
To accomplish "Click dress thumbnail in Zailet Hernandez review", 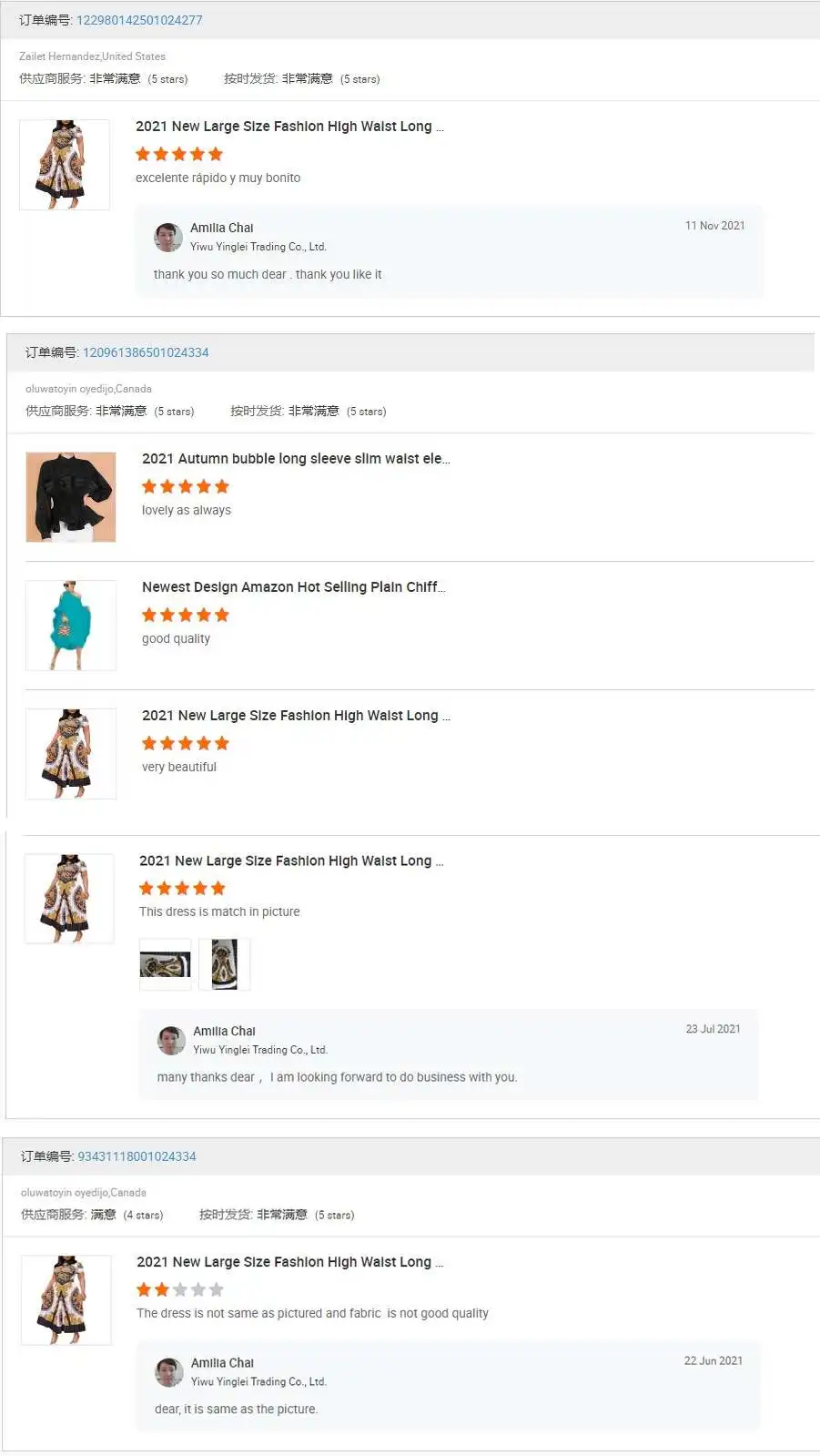I will [x=65, y=165].
